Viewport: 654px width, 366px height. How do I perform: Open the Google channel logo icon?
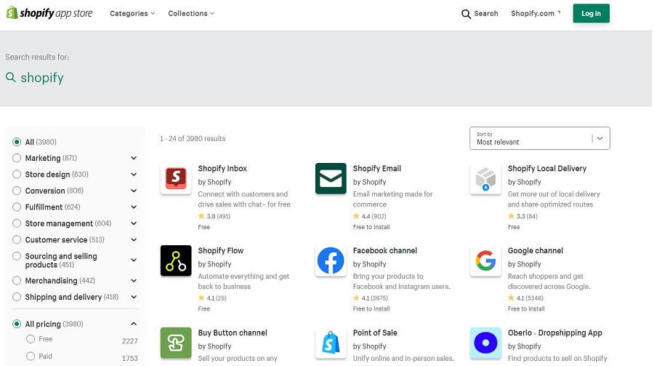[485, 261]
